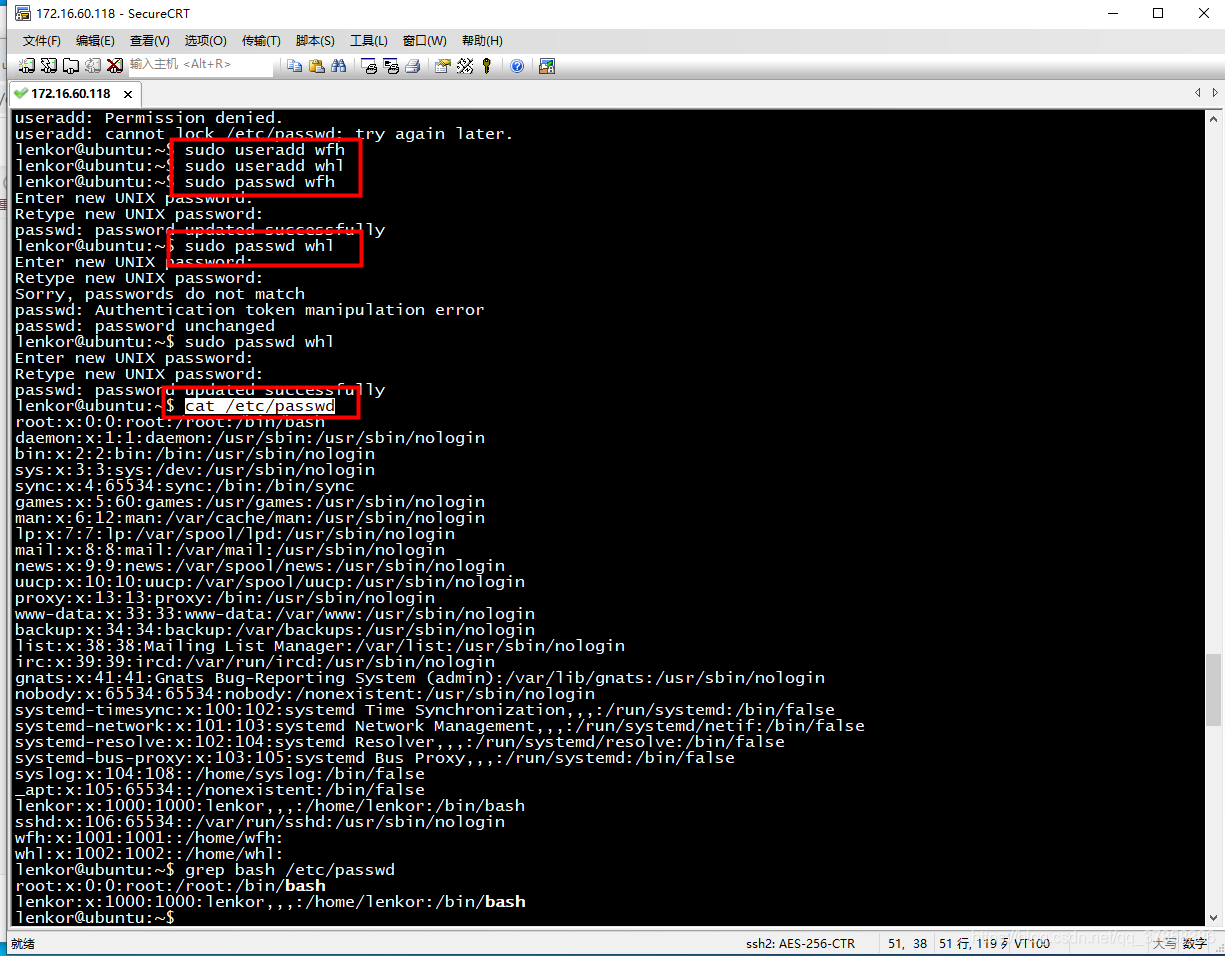Image resolution: width=1225 pixels, height=956 pixels.
Task: Open Session Options icon
Action: [443, 66]
